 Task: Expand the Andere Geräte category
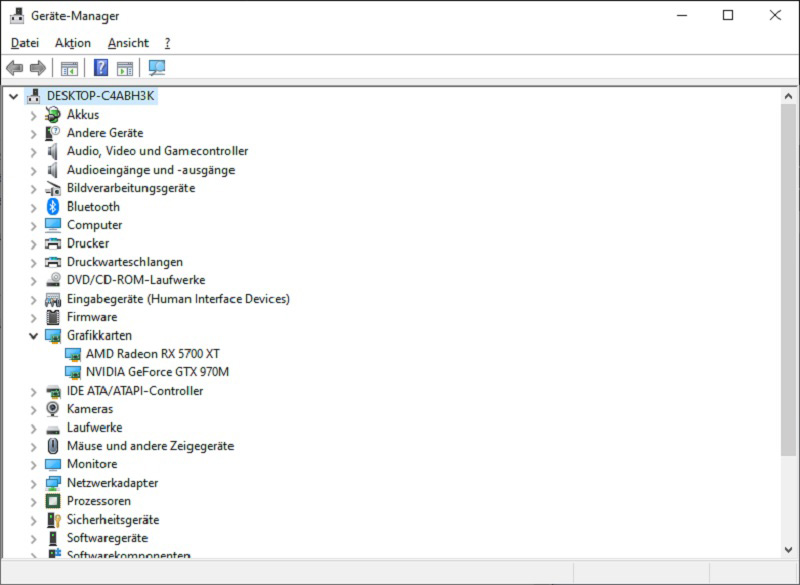click(x=34, y=134)
